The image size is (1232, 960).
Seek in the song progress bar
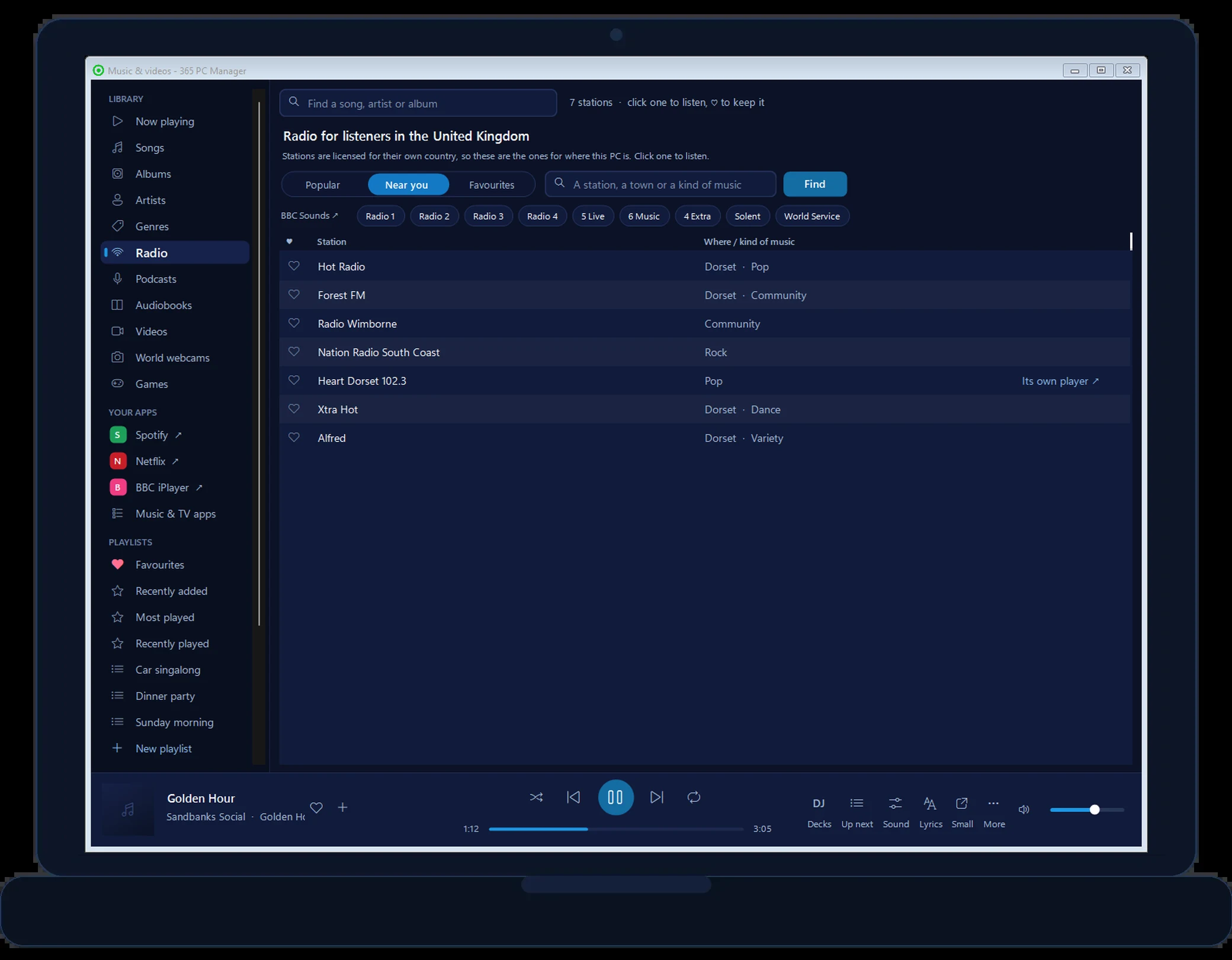pyautogui.click(x=616, y=829)
